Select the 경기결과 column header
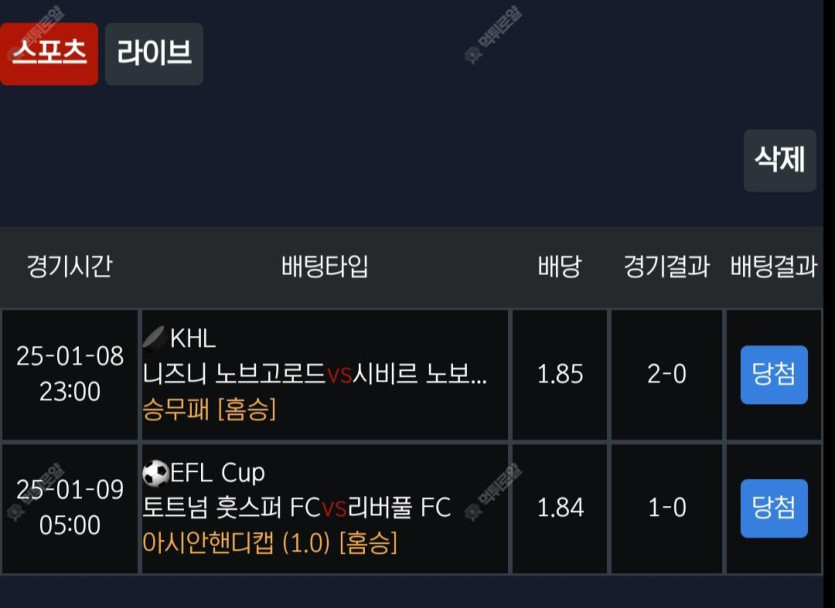The height and width of the screenshot is (608, 835). pyautogui.click(x=667, y=266)
